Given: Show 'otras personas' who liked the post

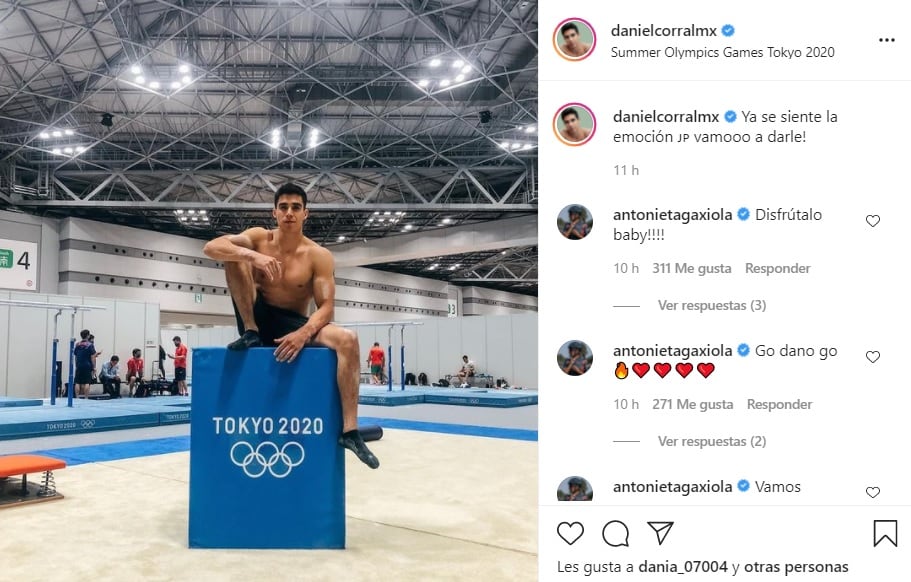Looking at the screenshot, I should [x=796, y=566].
